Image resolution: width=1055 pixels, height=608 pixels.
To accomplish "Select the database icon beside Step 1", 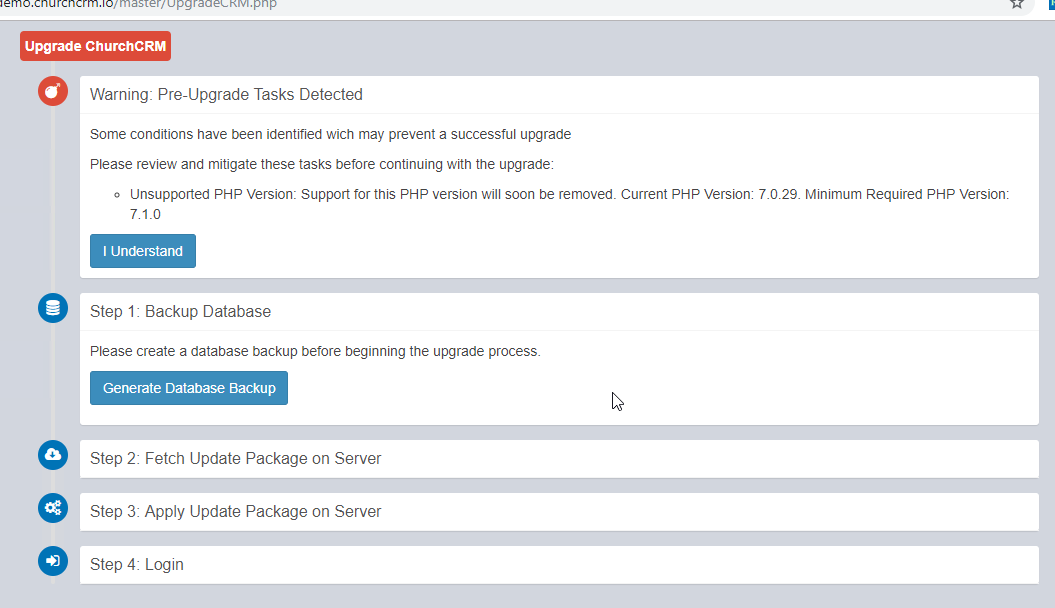I will click(52, 308).
